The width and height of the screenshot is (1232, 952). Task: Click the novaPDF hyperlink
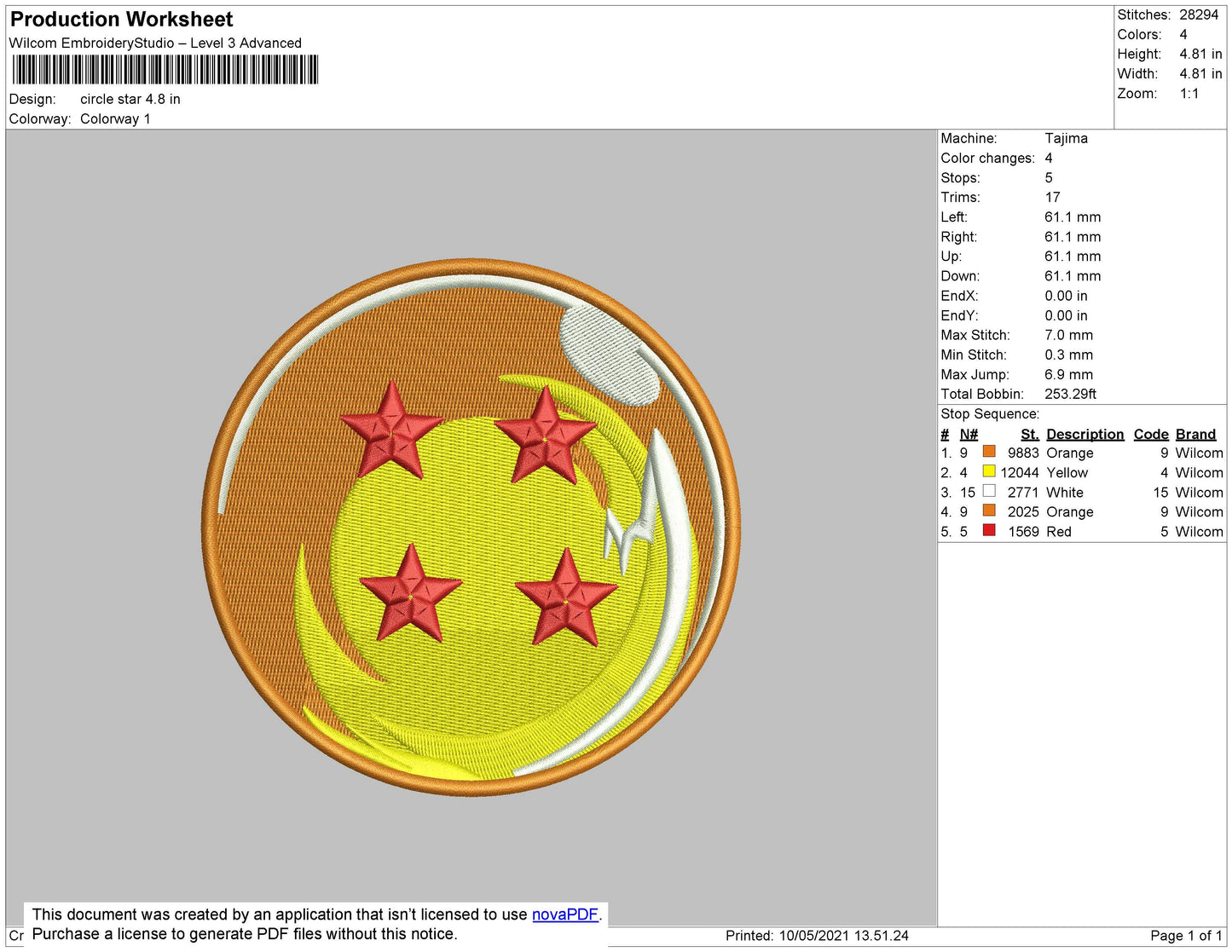(565, 914)
